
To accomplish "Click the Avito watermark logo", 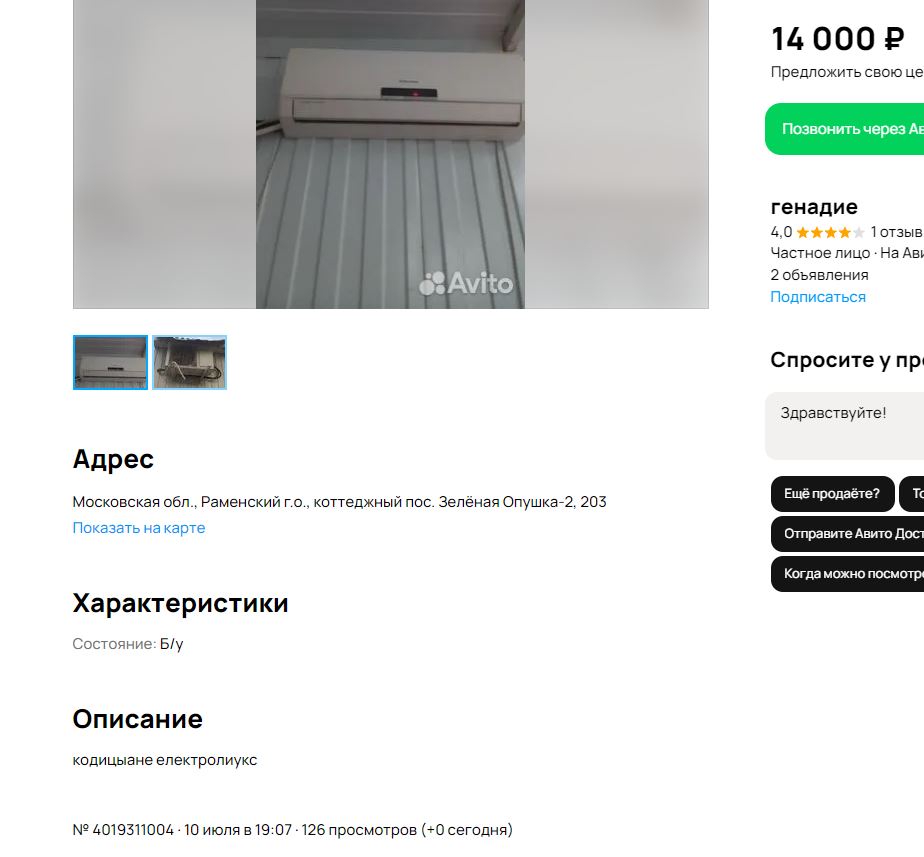I will pyautogui.click(x=466, y=284).
